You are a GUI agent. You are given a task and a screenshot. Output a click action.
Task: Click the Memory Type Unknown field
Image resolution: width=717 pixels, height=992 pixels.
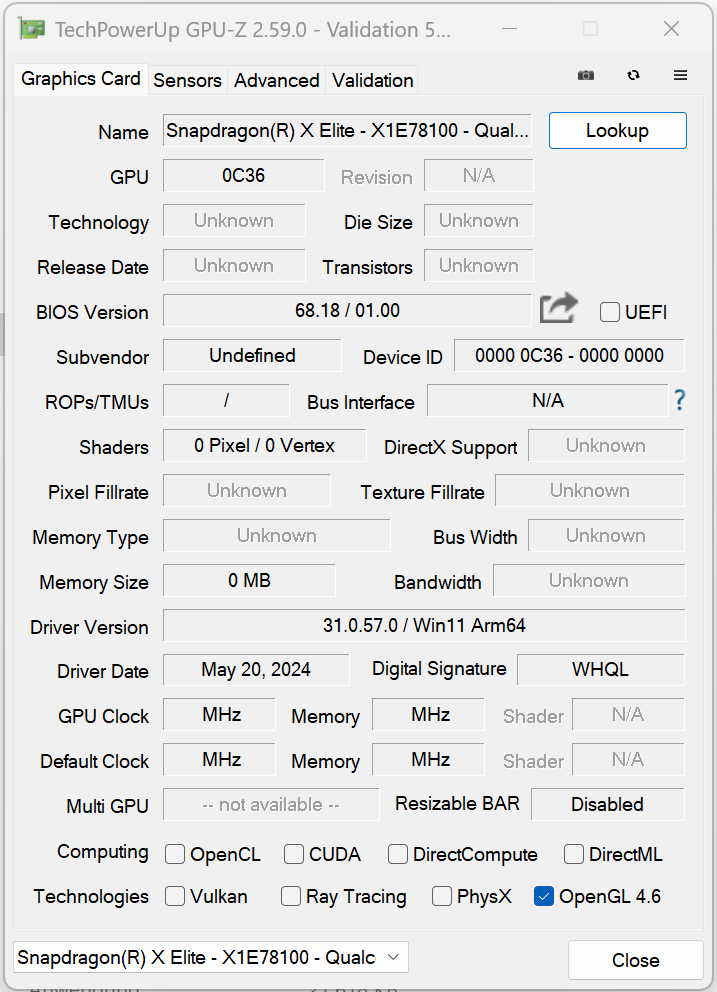click(277, 535)
